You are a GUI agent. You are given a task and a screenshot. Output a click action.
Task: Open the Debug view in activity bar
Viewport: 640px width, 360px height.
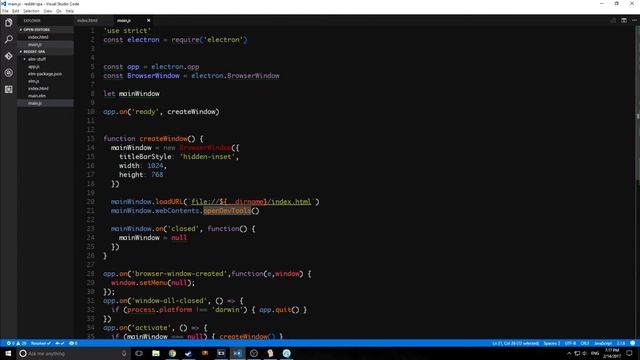tap(9, 73)
